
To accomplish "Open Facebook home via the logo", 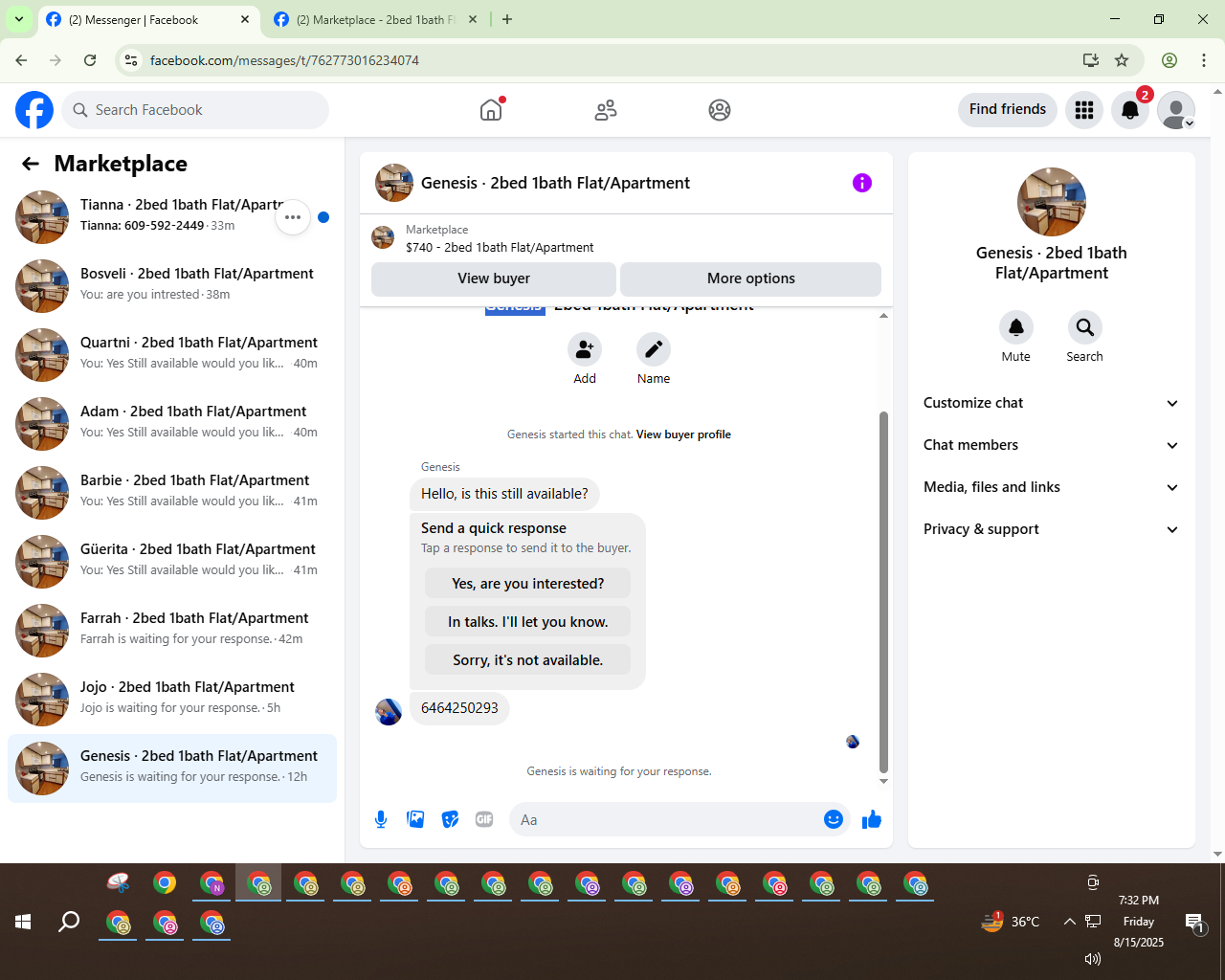I will tap(34, 110).
